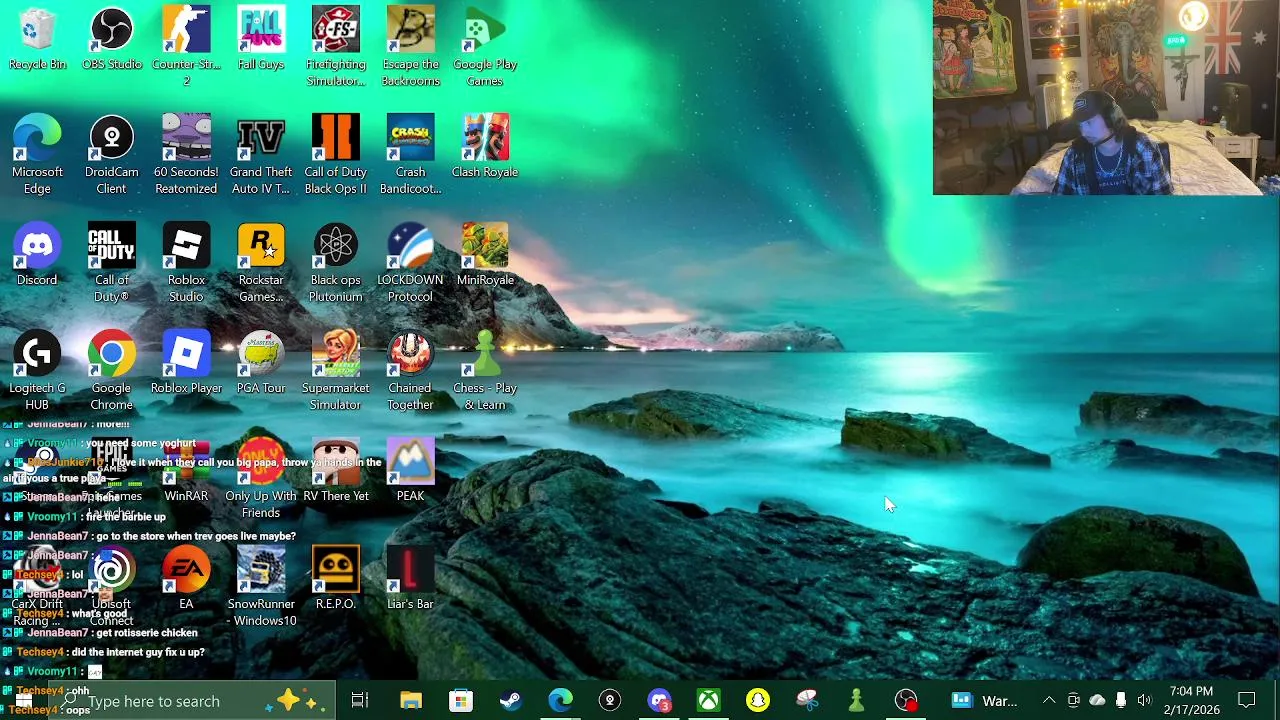Open the clock showing 7:04 PM
Viewport: 1280px width, 720px height.
tap(1191, 701)
